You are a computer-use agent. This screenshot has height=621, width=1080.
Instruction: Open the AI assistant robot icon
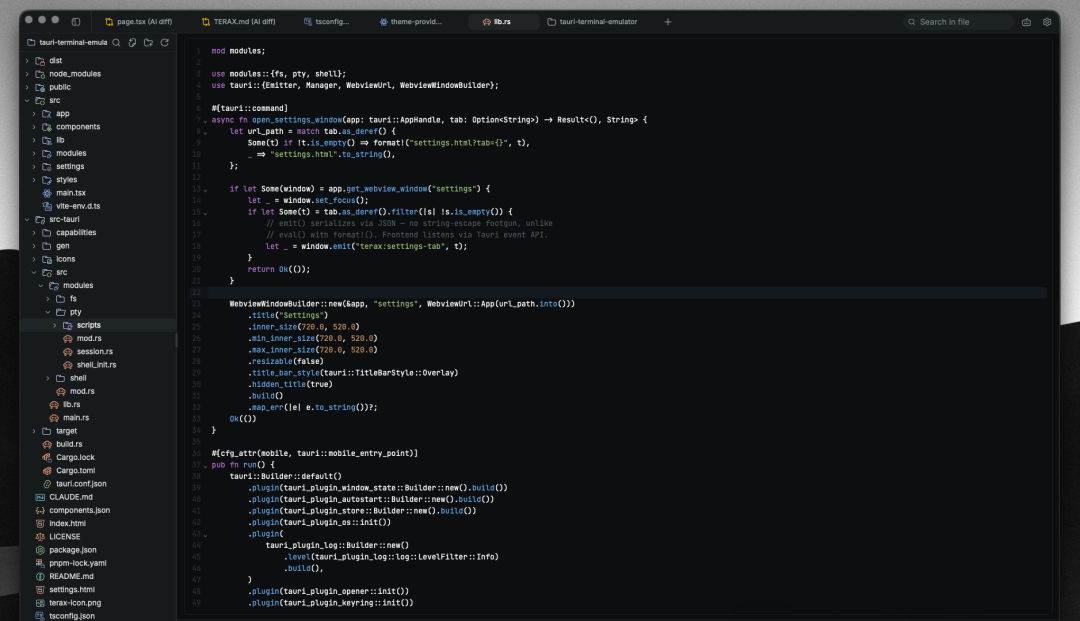(x=1026, y=22)
